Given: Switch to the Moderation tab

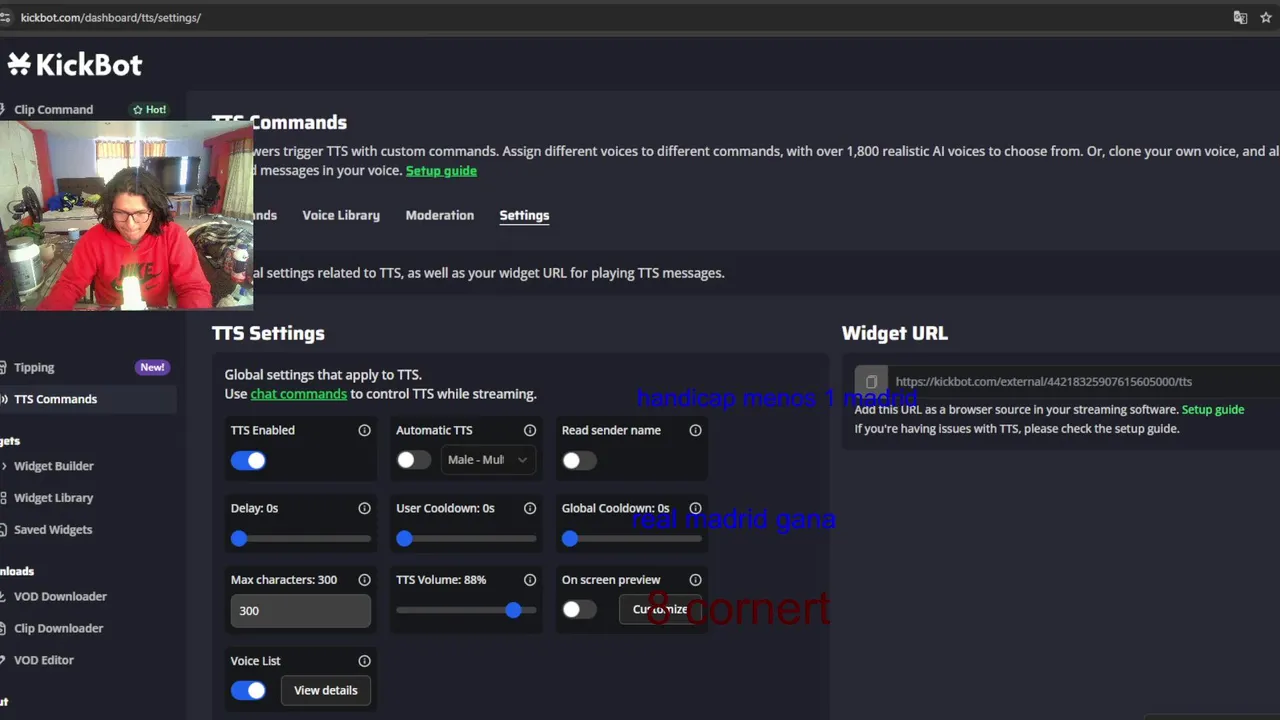Looking at the screenshot, I should coord(439,215).
